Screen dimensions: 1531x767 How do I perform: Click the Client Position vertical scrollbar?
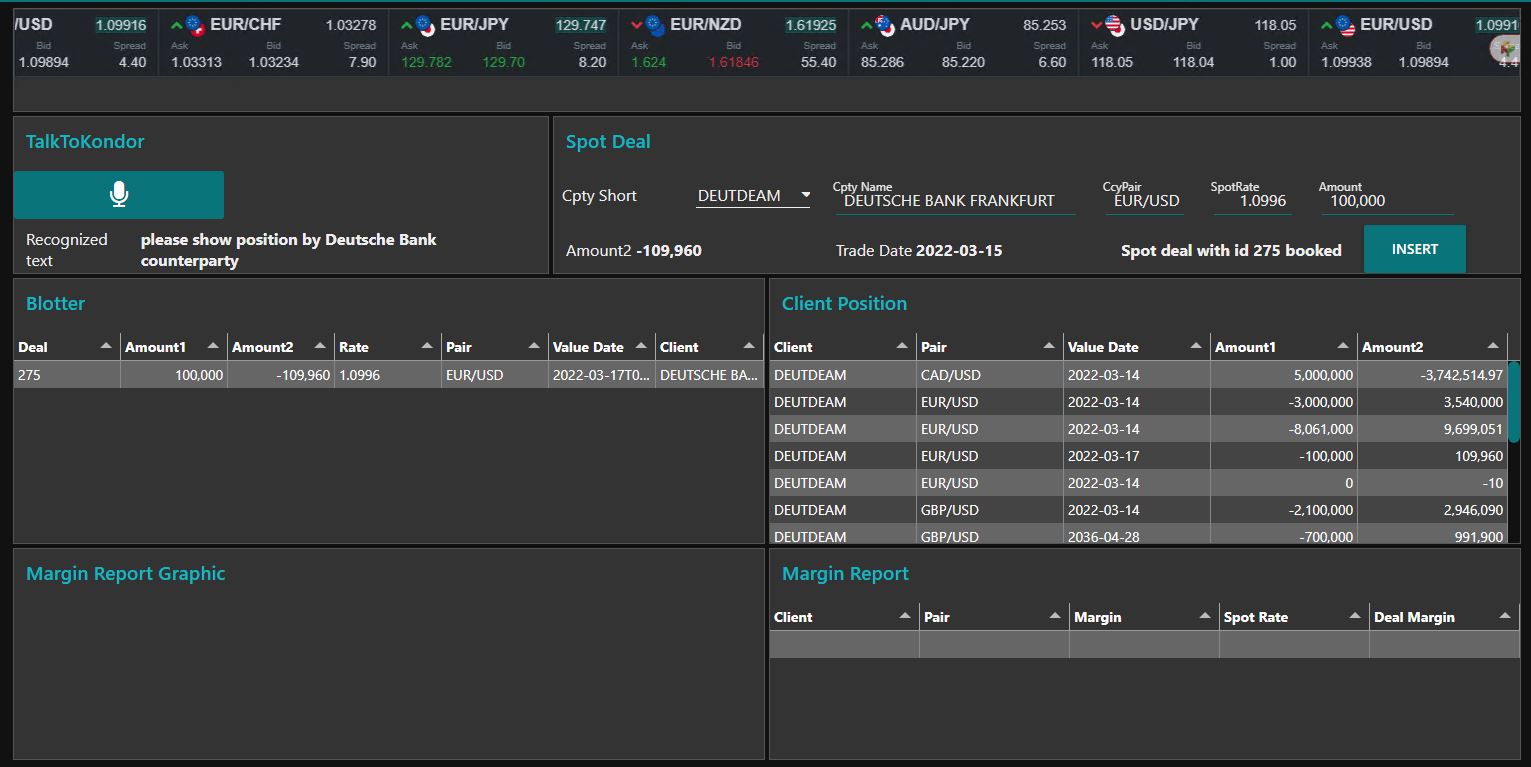tap(1514, 402)
